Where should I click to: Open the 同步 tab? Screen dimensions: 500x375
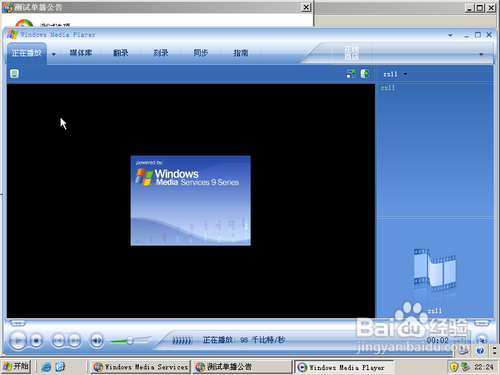201,53
